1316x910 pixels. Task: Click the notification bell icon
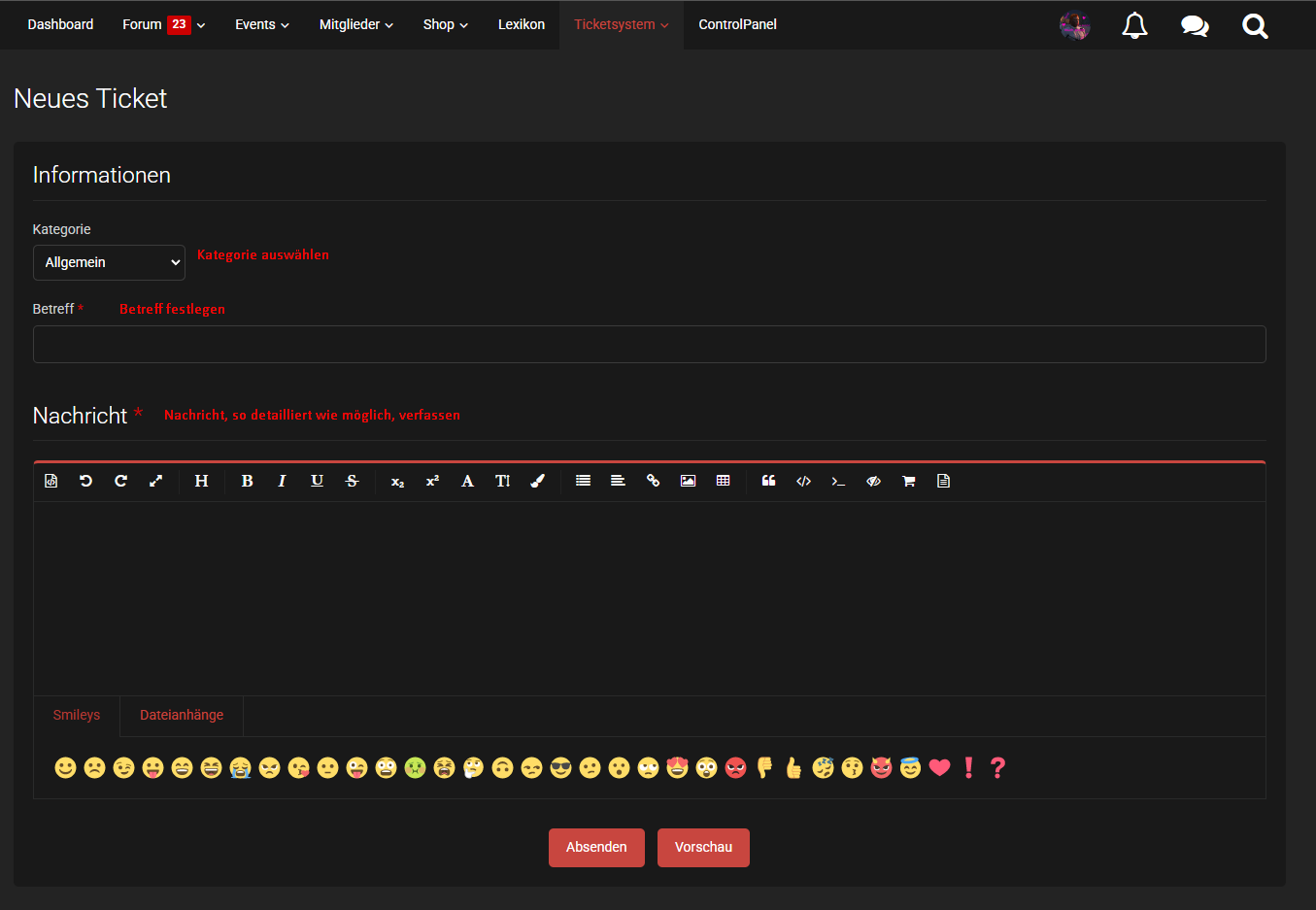1134,25
